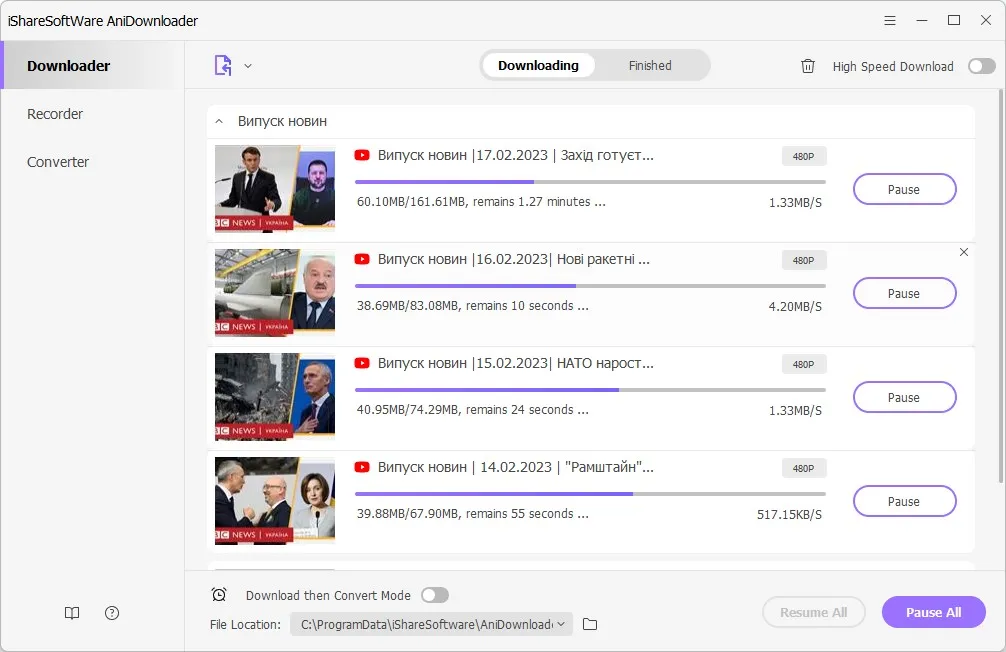Image resolution: width=1006 pixels, height=652 pixels.
Task: Open the dropdown arrow beside paste URL icon
Action: (x=248, y=65)
